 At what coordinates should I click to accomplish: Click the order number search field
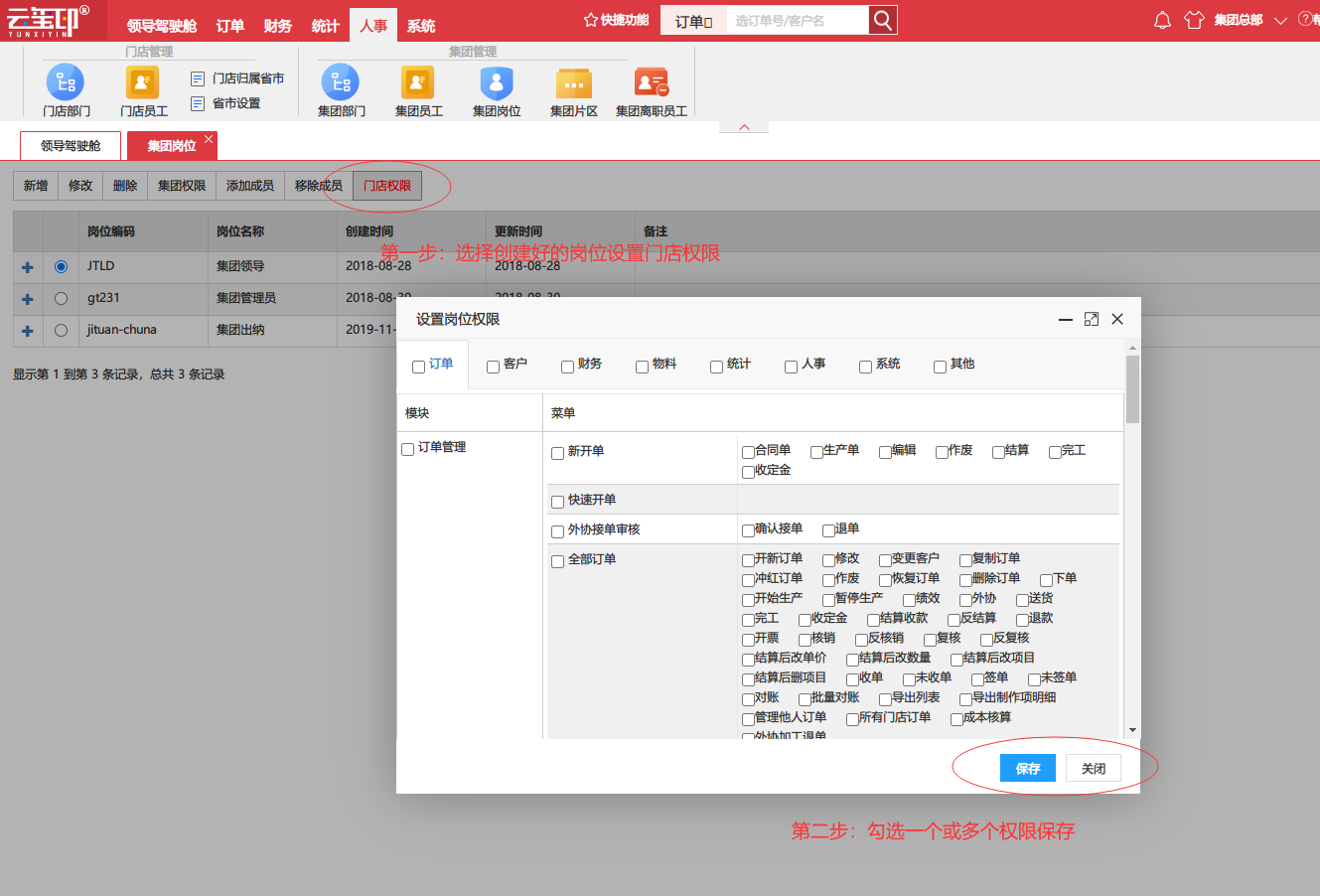(798, 21)
